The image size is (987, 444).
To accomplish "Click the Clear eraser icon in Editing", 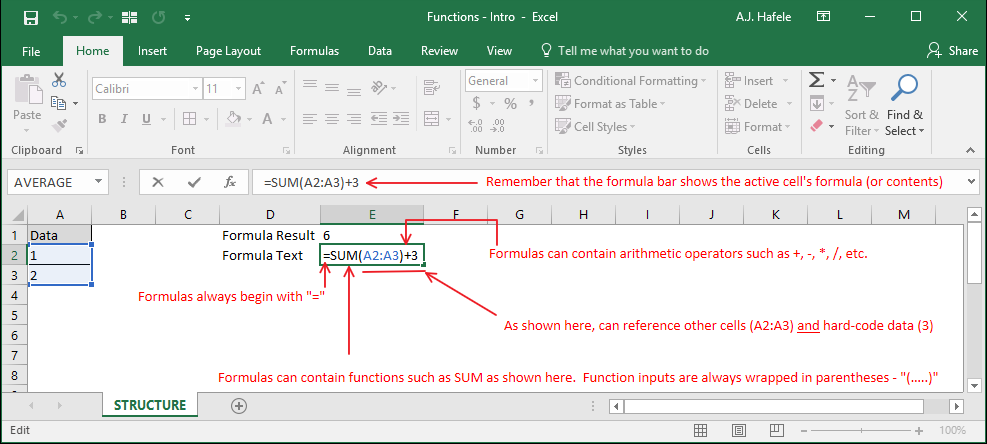I will (x=816, y=125).
